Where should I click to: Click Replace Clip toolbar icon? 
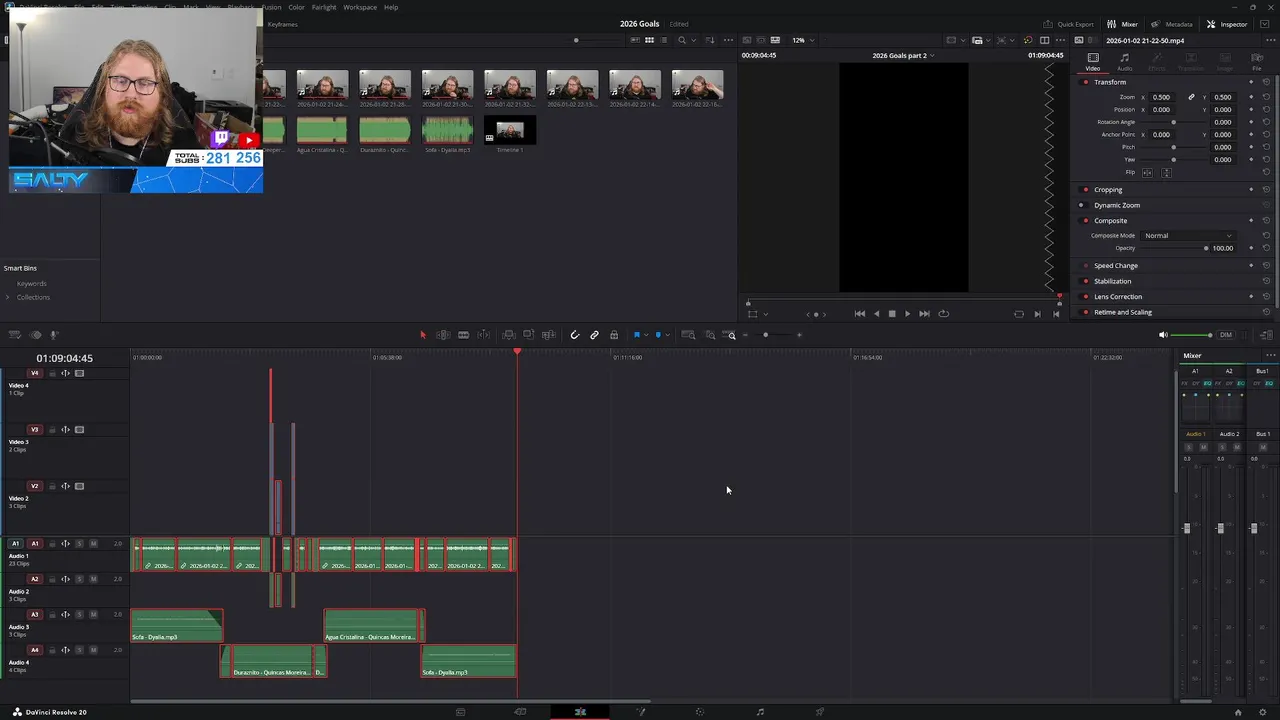point(548,335)
